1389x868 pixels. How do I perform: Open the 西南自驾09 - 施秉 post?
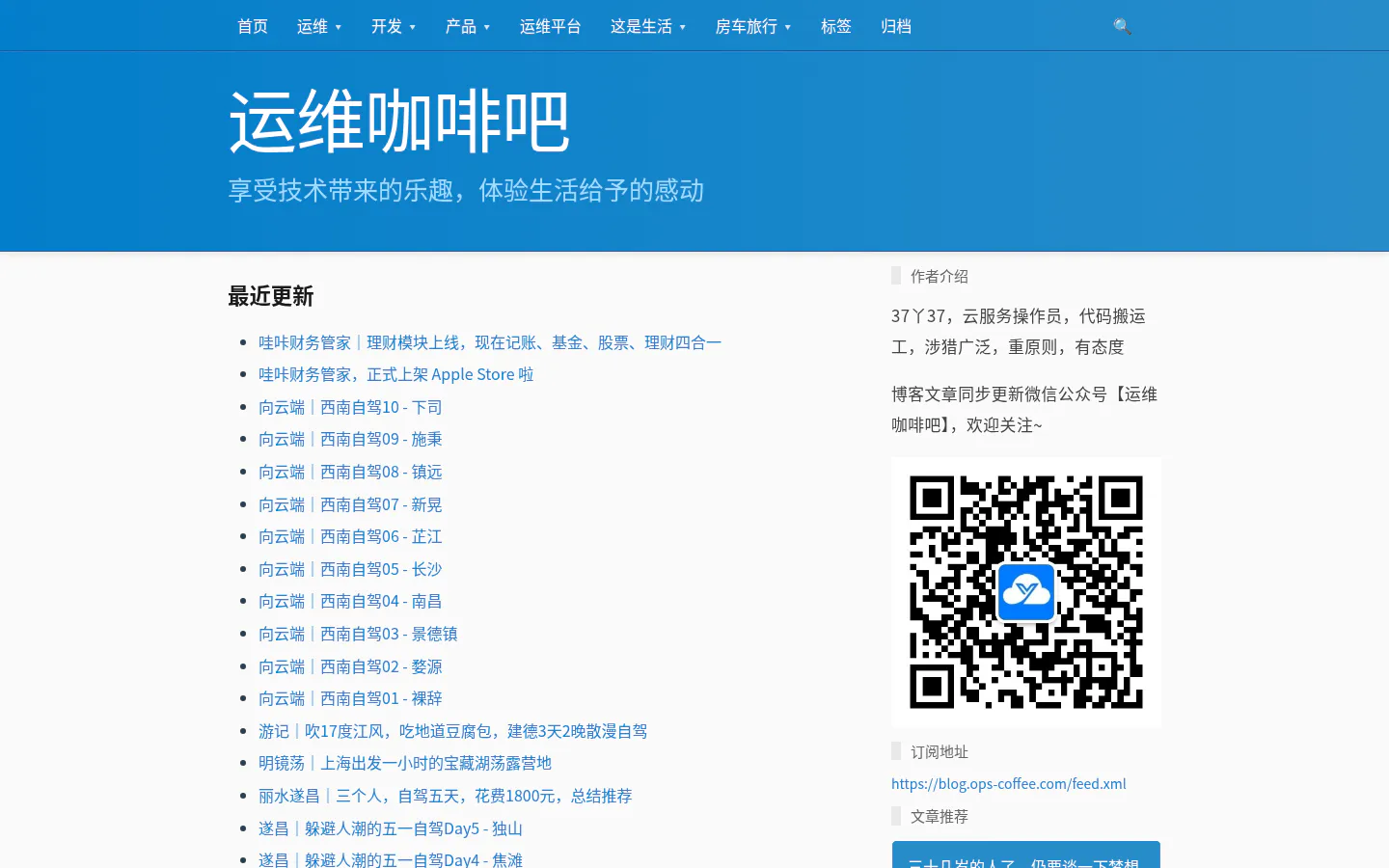point(350,439)
